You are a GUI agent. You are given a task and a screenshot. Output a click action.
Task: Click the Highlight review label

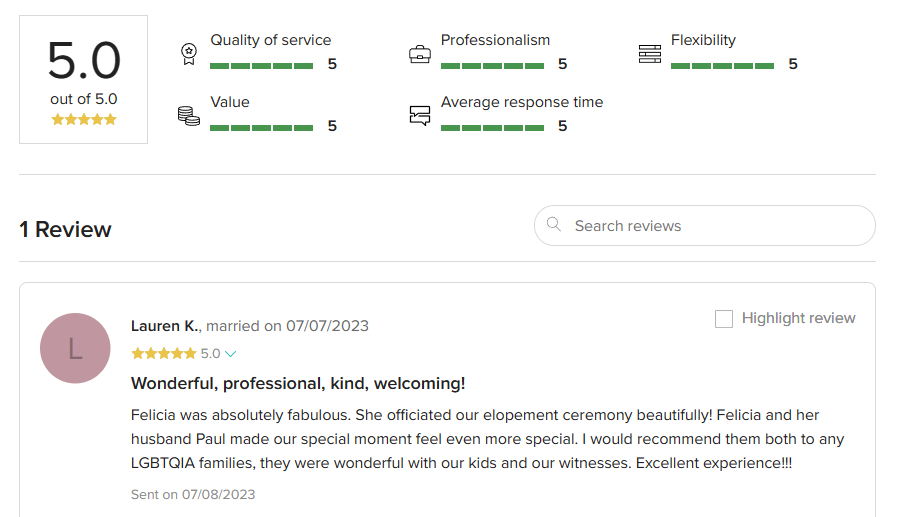798,318
